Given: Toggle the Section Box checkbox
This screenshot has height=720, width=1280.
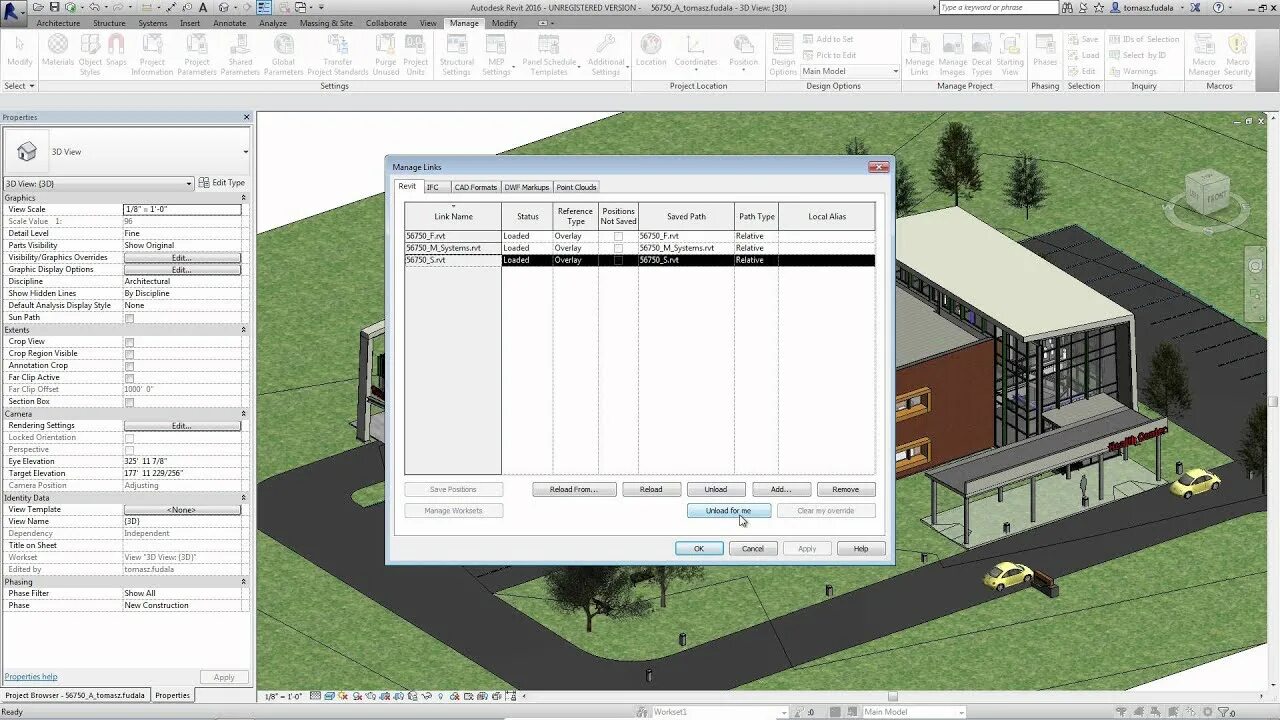Looking at the screenshot, I should pos(129,402).
